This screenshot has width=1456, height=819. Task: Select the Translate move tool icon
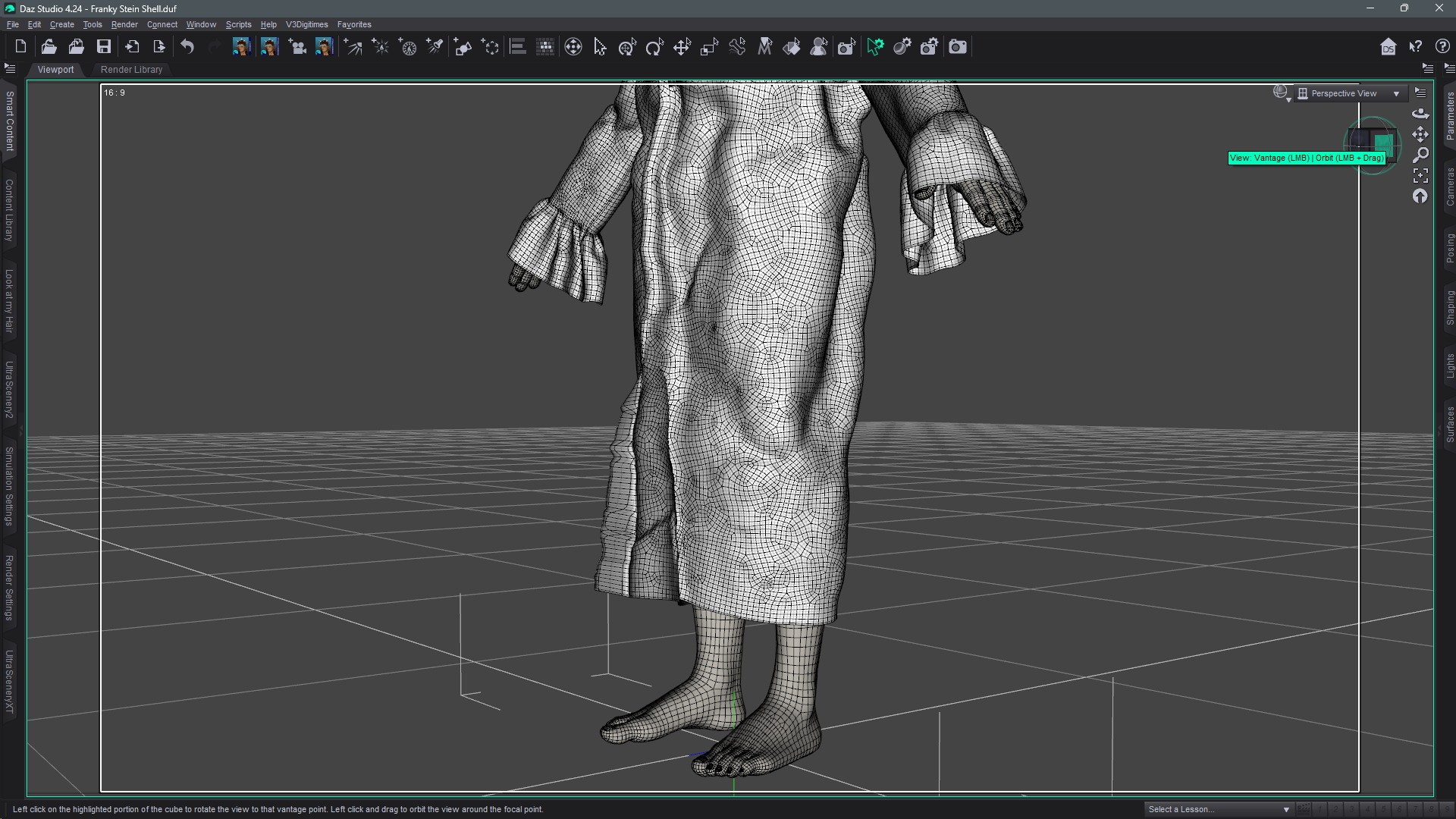pos(682,47)
